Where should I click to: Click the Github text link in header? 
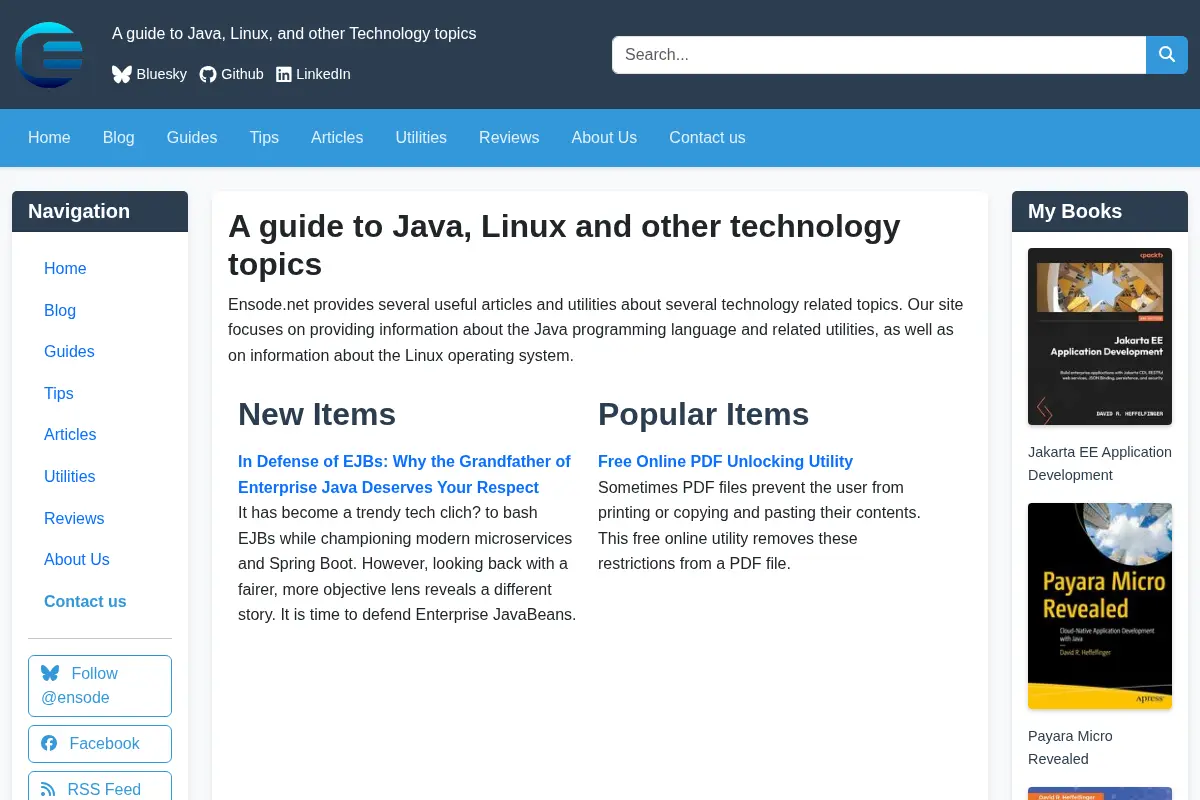click(x=242, y=74)
